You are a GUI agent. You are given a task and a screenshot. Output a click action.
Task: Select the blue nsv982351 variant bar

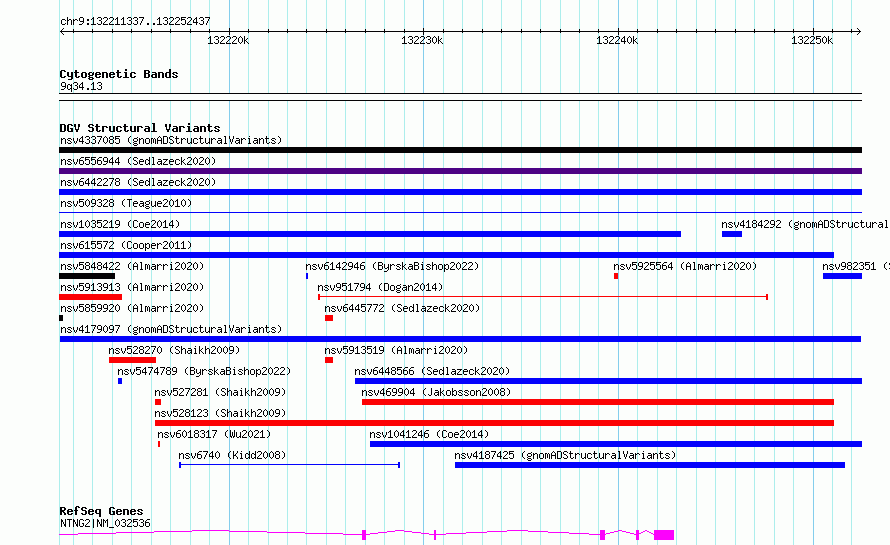coord(842,276)
